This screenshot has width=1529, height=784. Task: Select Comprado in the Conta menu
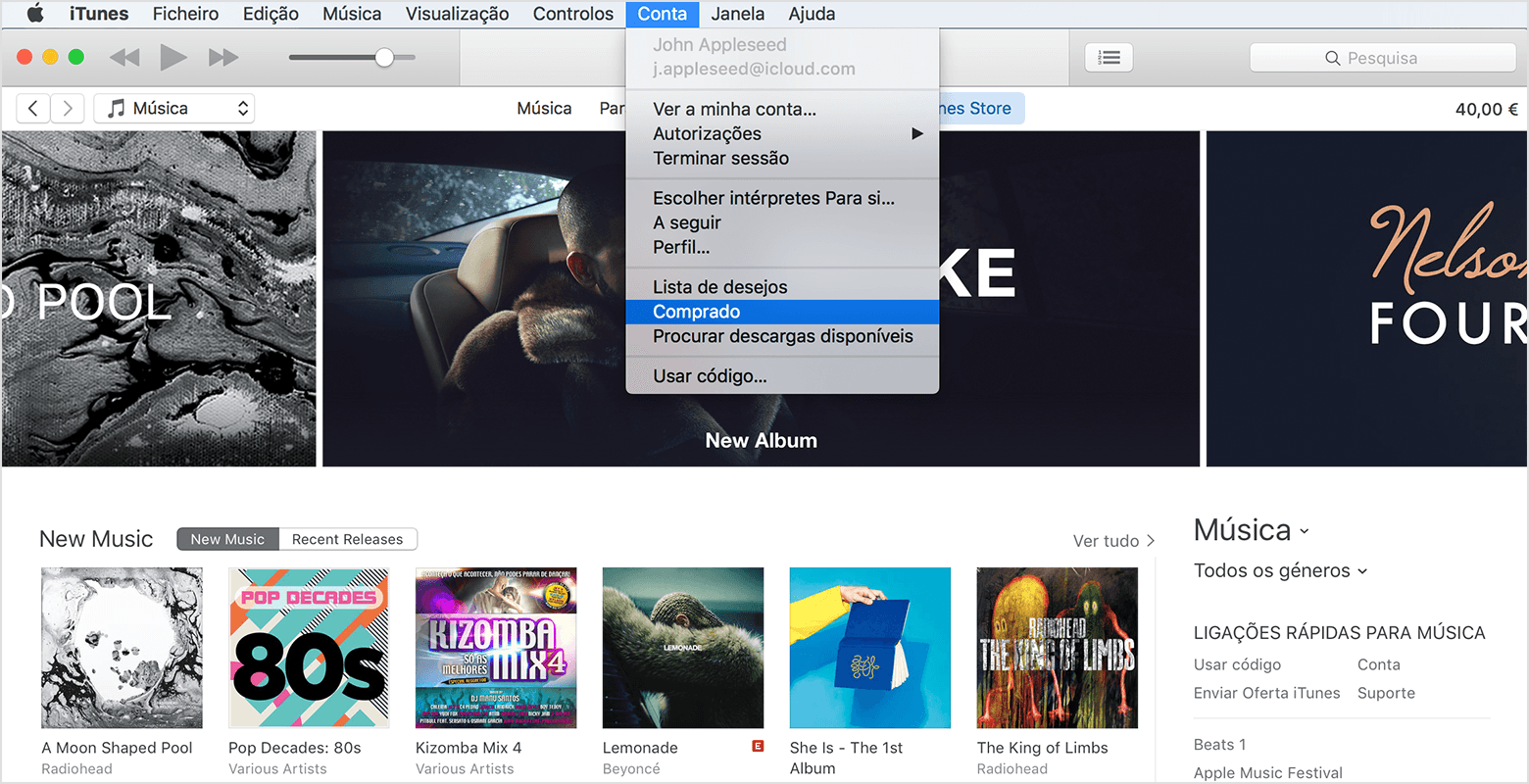pos(697,312)
